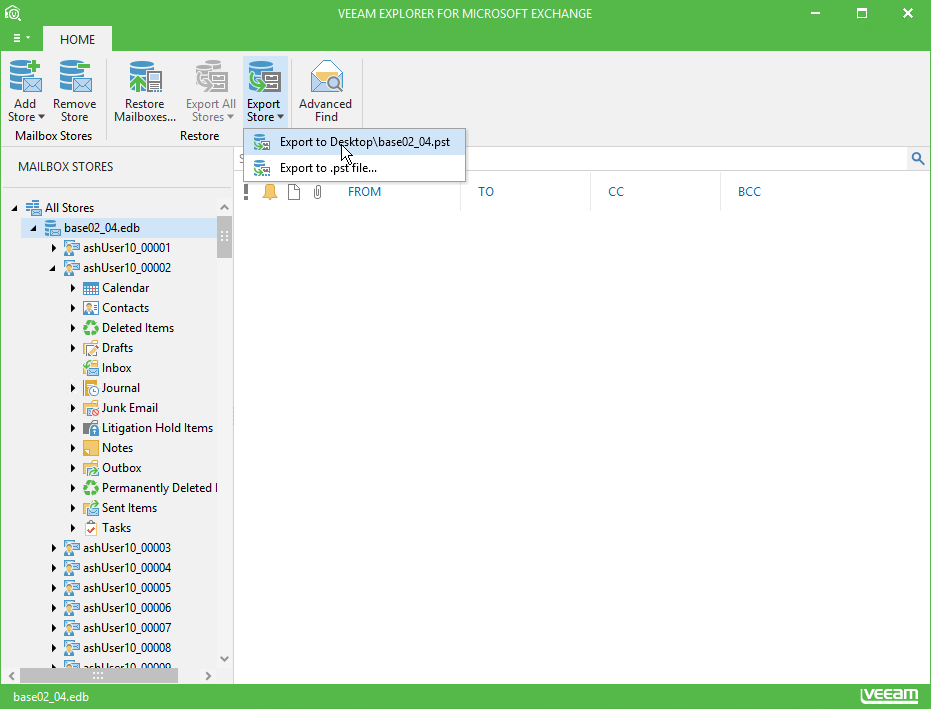Select the Calendar folder icon
This screenshot has height=709, width=931.
(91, 289)
